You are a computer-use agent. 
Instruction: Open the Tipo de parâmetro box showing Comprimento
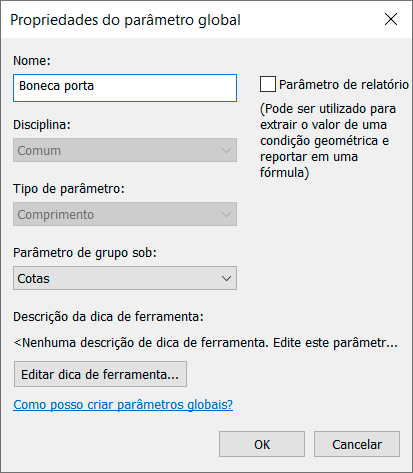(x=125, y=214)
